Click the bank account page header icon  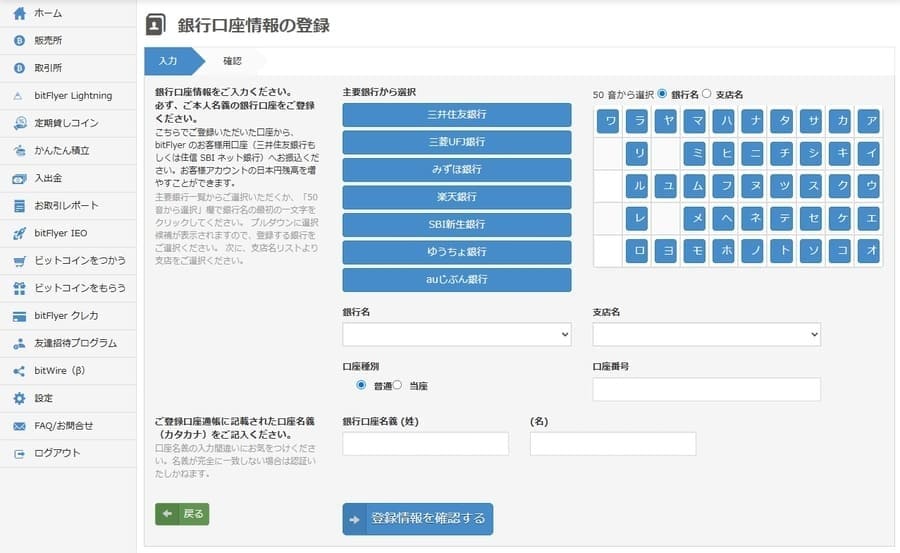pyautogui.click(x=156, y=25)
